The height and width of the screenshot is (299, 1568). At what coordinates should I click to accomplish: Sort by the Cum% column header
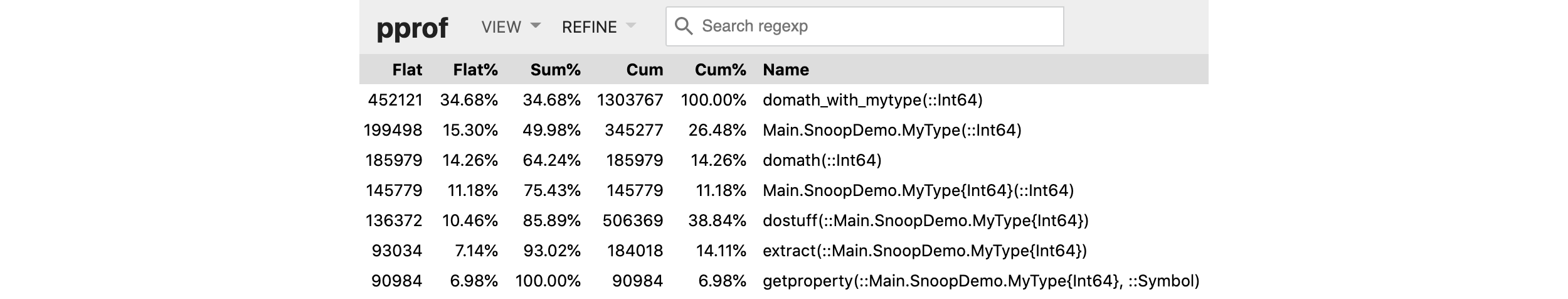coord(720,70)
